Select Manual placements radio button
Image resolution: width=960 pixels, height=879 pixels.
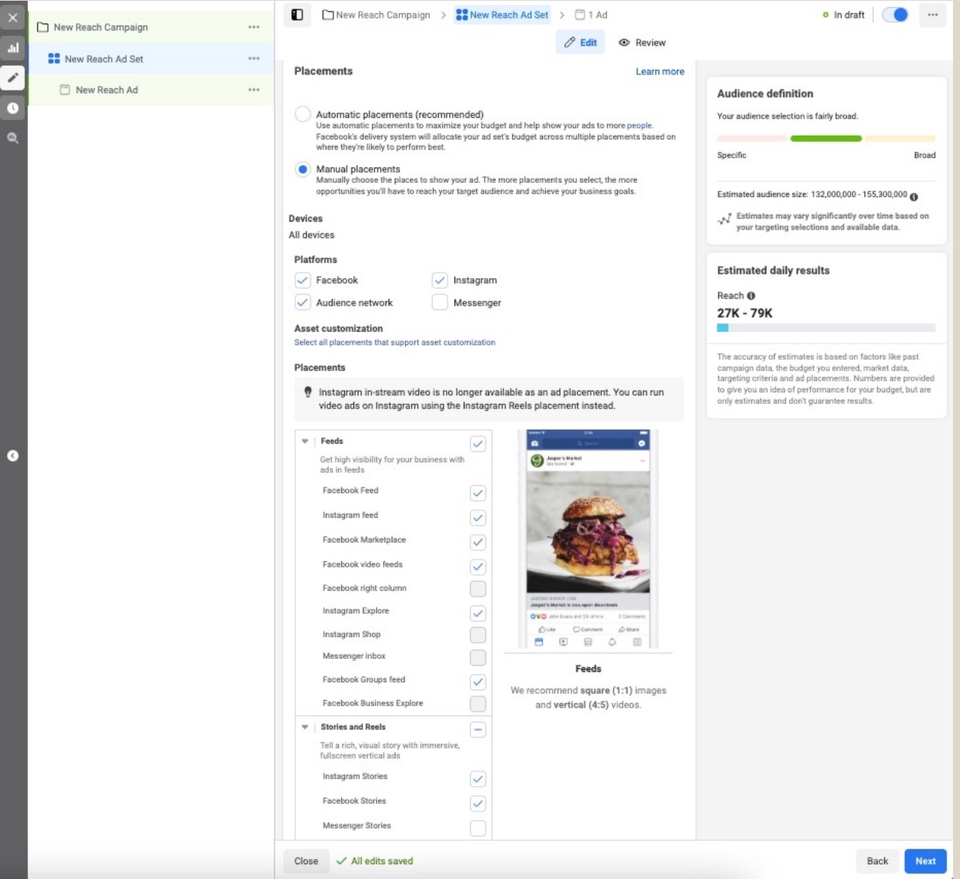tap(302, 169)
